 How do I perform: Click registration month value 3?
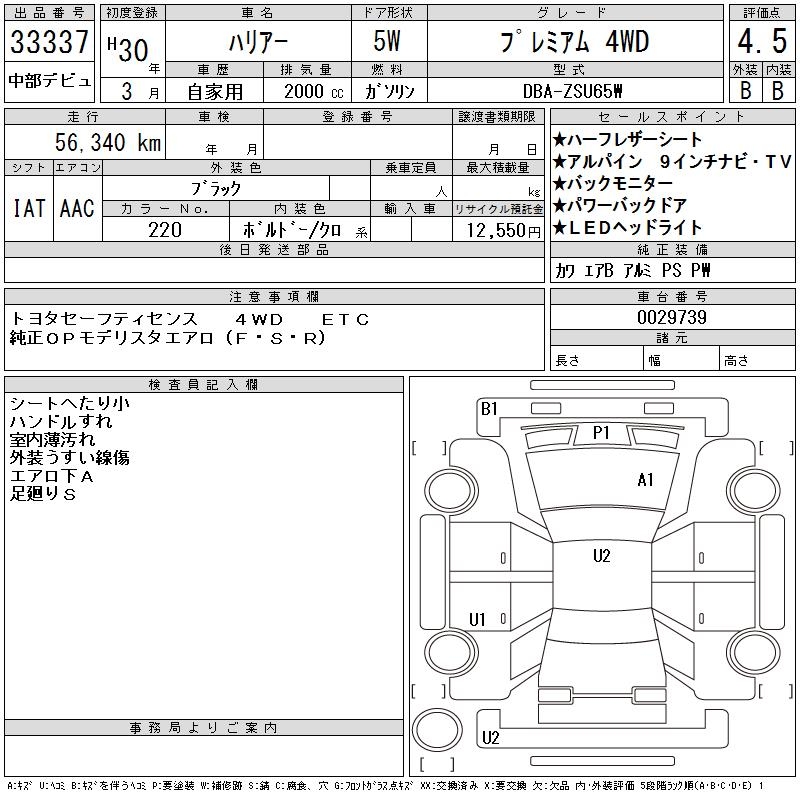(127, 91)
